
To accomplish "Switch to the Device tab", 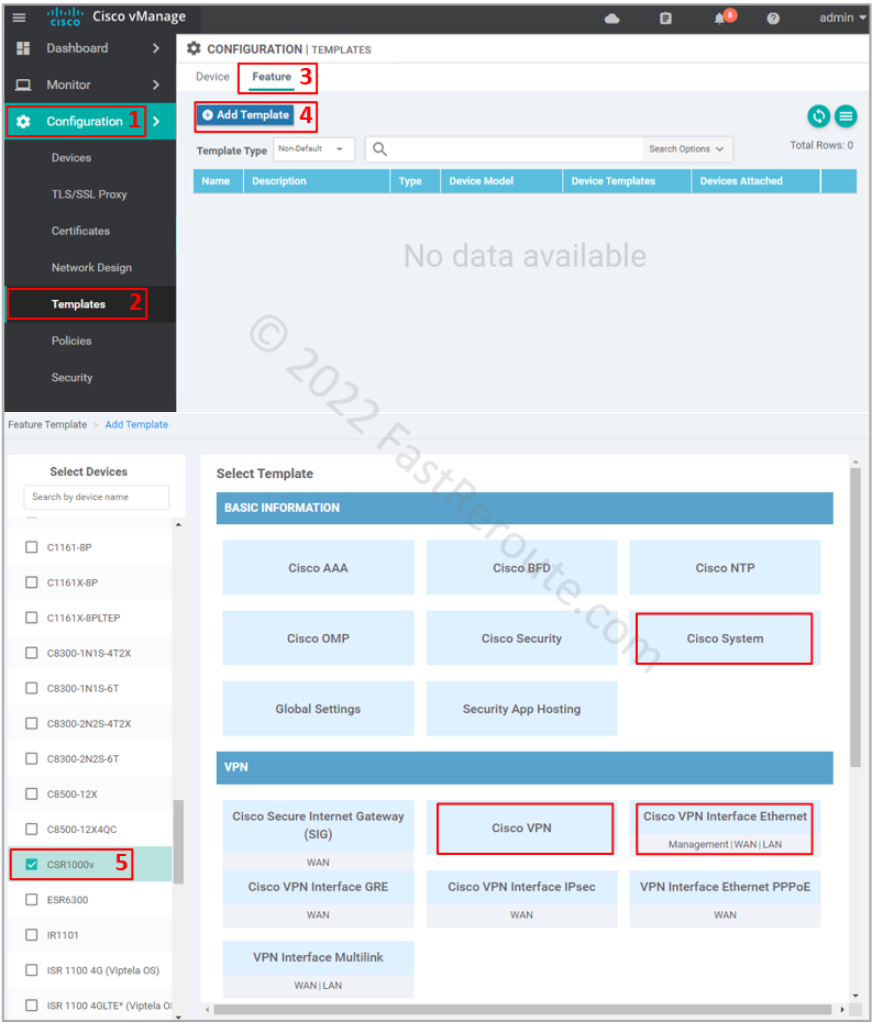I will 212,76.
